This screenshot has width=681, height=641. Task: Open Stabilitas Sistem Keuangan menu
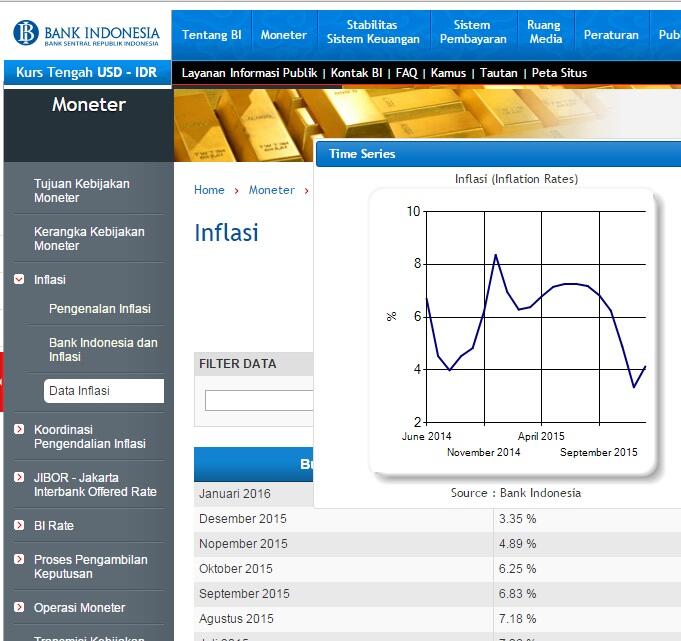(x=373, y=32)
